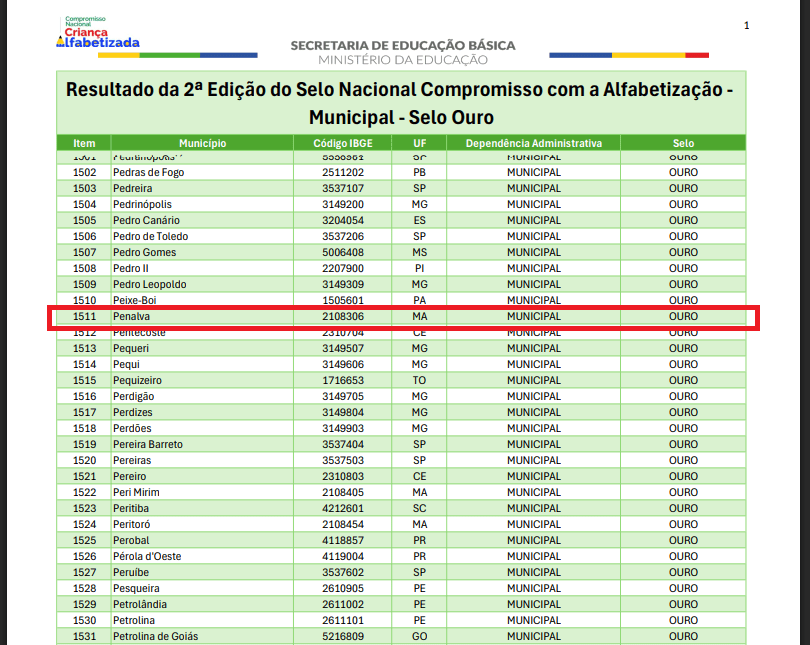Click the Criança Alfabetizada logo

click(101, 33)
